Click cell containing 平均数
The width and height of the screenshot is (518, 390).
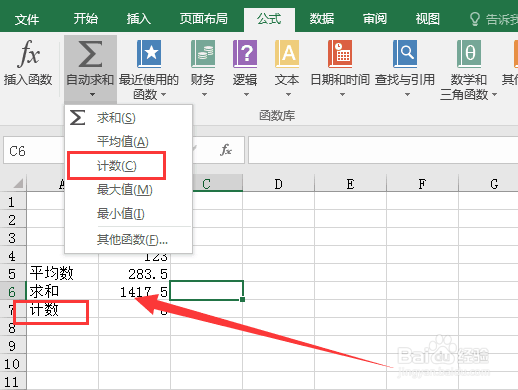click(x=63, y=273)
